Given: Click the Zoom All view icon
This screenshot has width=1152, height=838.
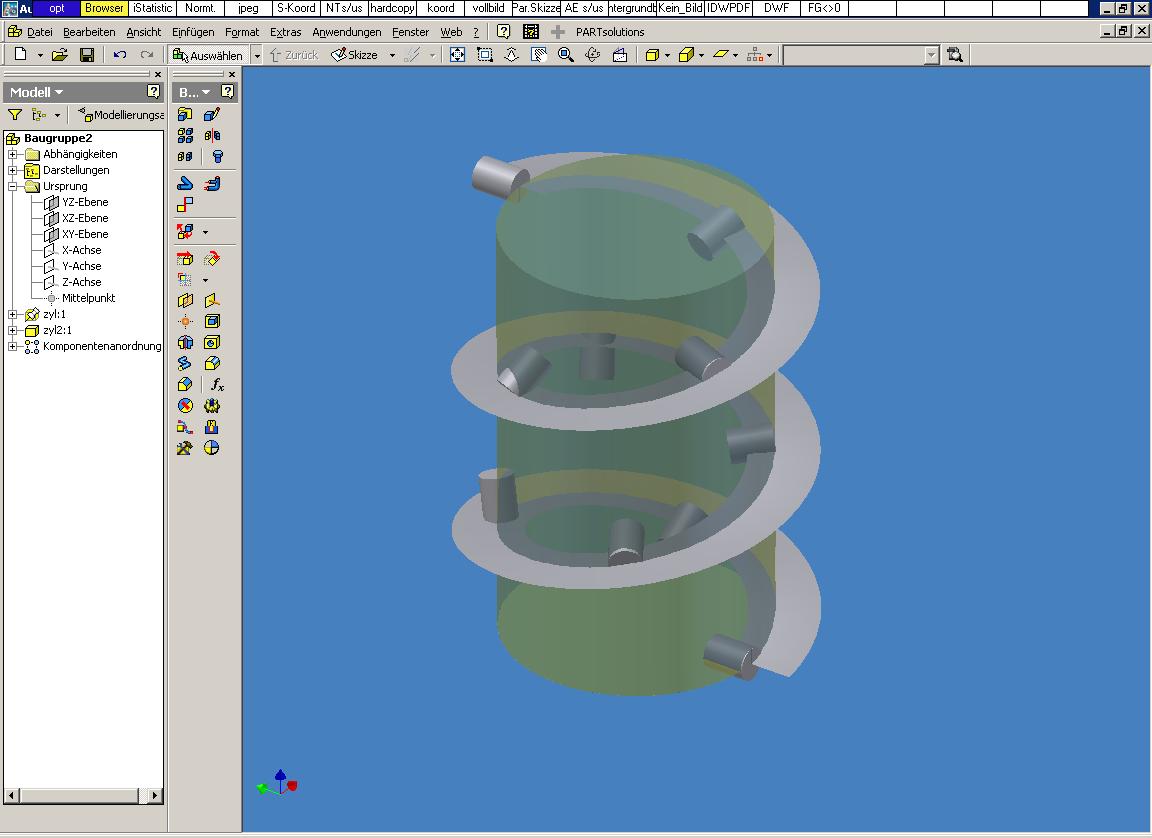Looking at the screenshot, I should click(457, 54).
